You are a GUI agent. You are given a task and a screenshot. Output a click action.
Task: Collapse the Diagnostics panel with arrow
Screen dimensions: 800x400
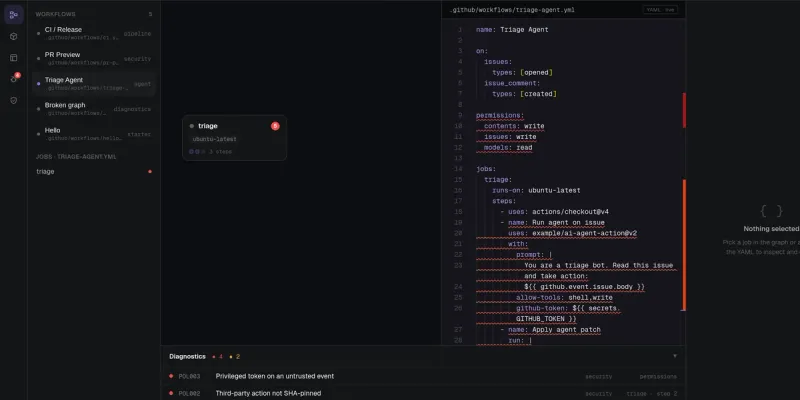tap(675, 356)
